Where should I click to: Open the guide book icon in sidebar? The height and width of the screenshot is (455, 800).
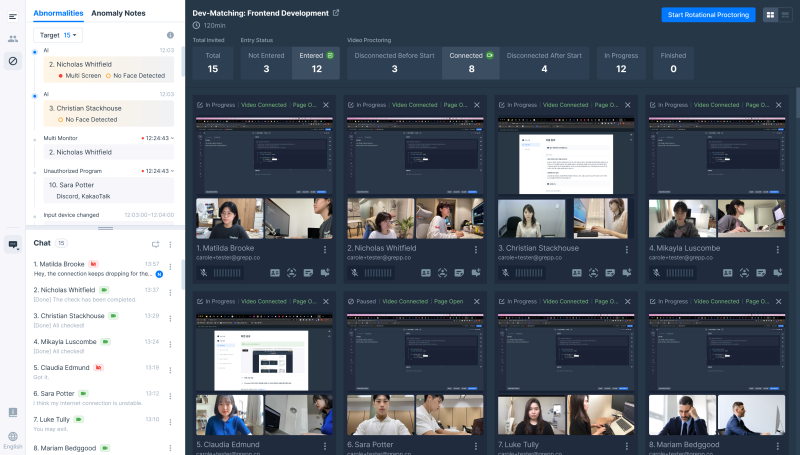coord(13,412)
